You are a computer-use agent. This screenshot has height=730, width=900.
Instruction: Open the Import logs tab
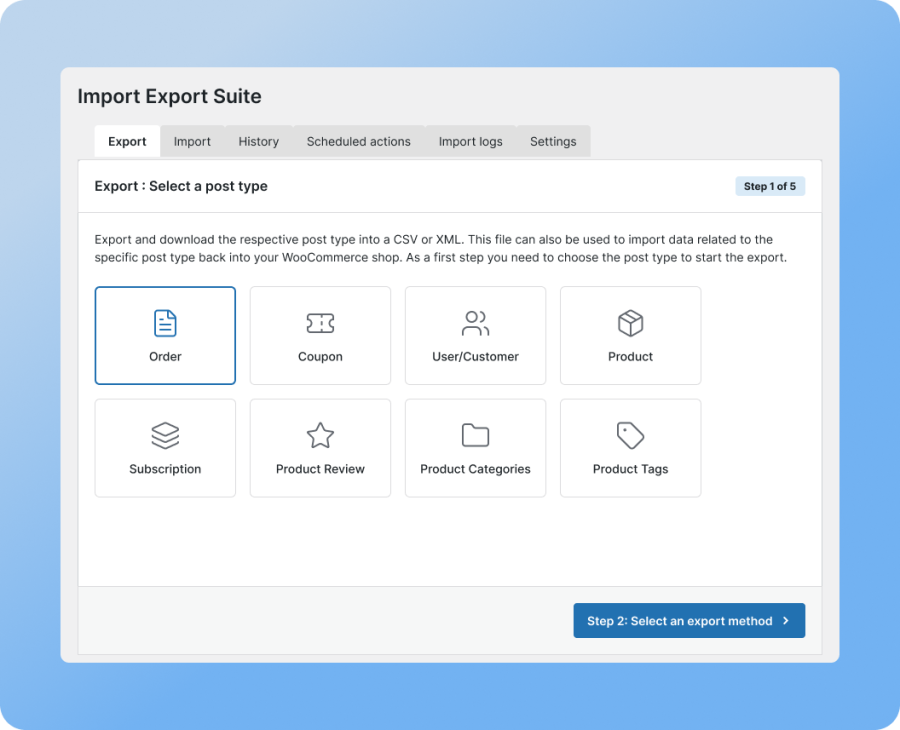470,141
